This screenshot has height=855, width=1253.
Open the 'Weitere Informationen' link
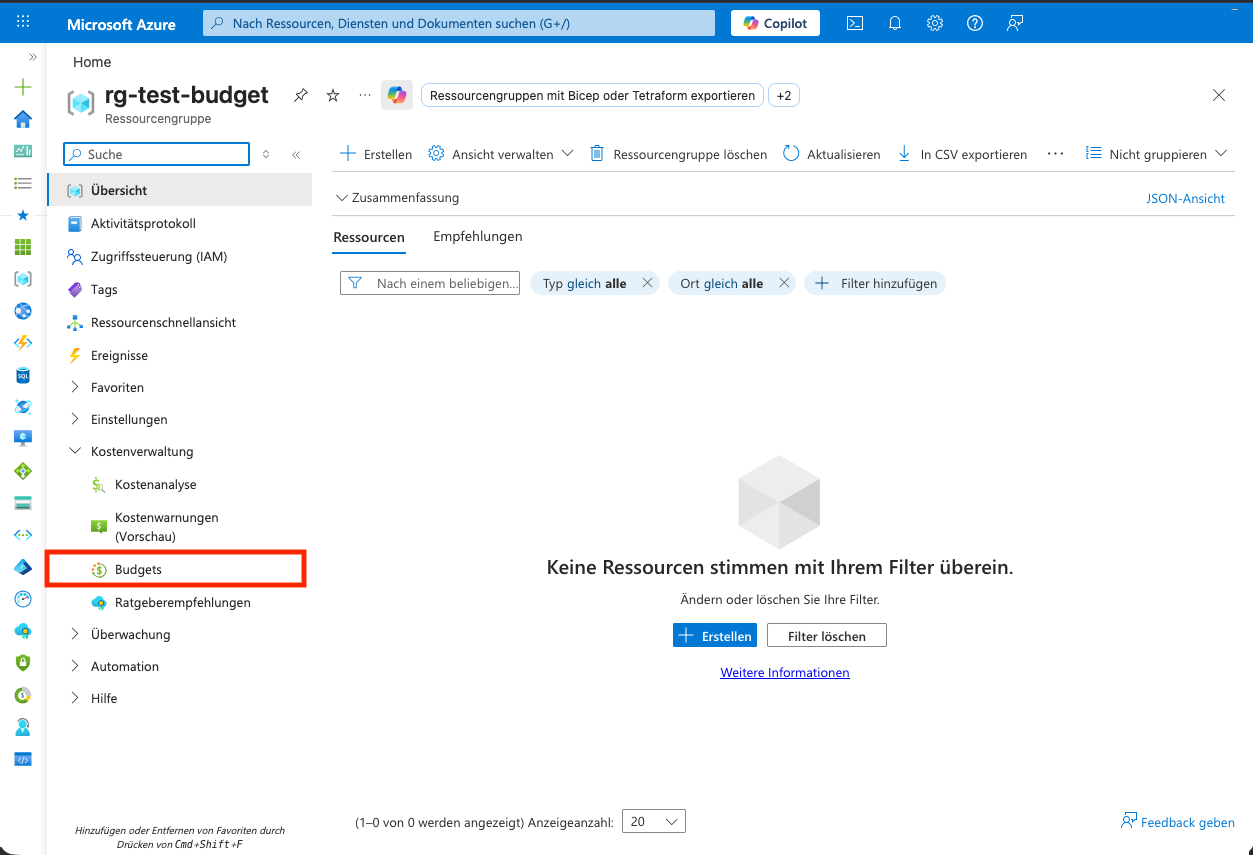pyautogui.click(x=784, y=673)
